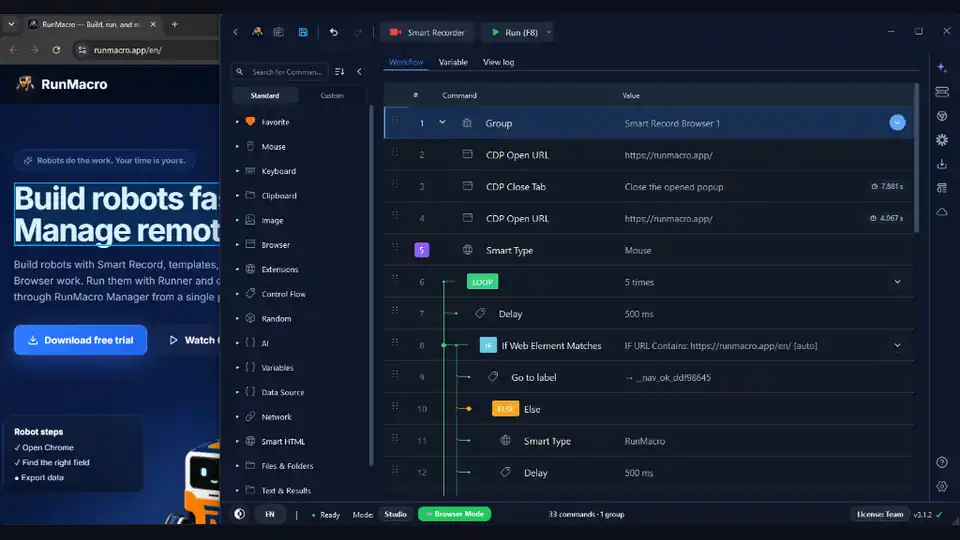Click the stacked layers icon in right sidebar
The height and width of the screenshot is (540, 960).
(942, 92)
